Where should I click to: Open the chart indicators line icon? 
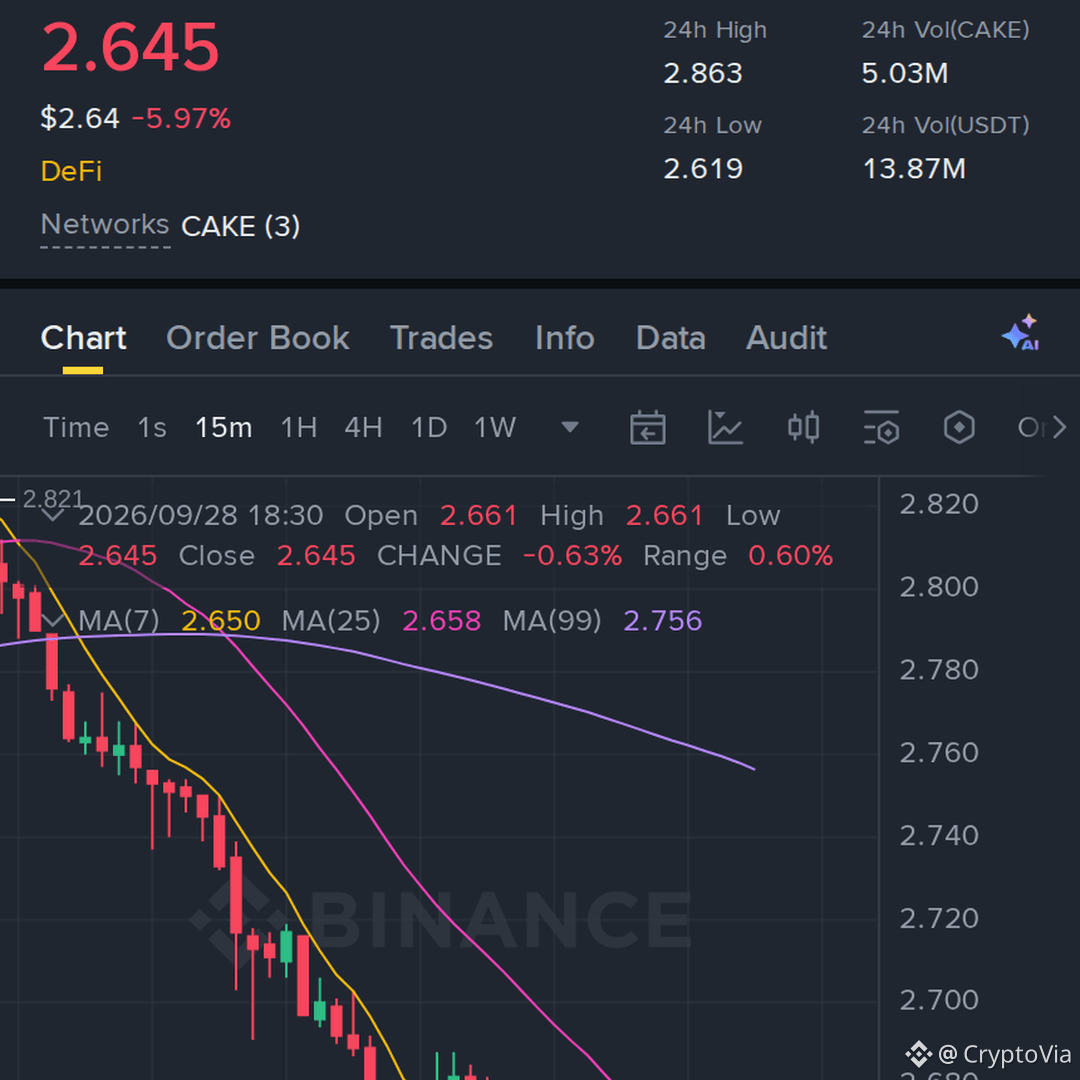point(725,428)
